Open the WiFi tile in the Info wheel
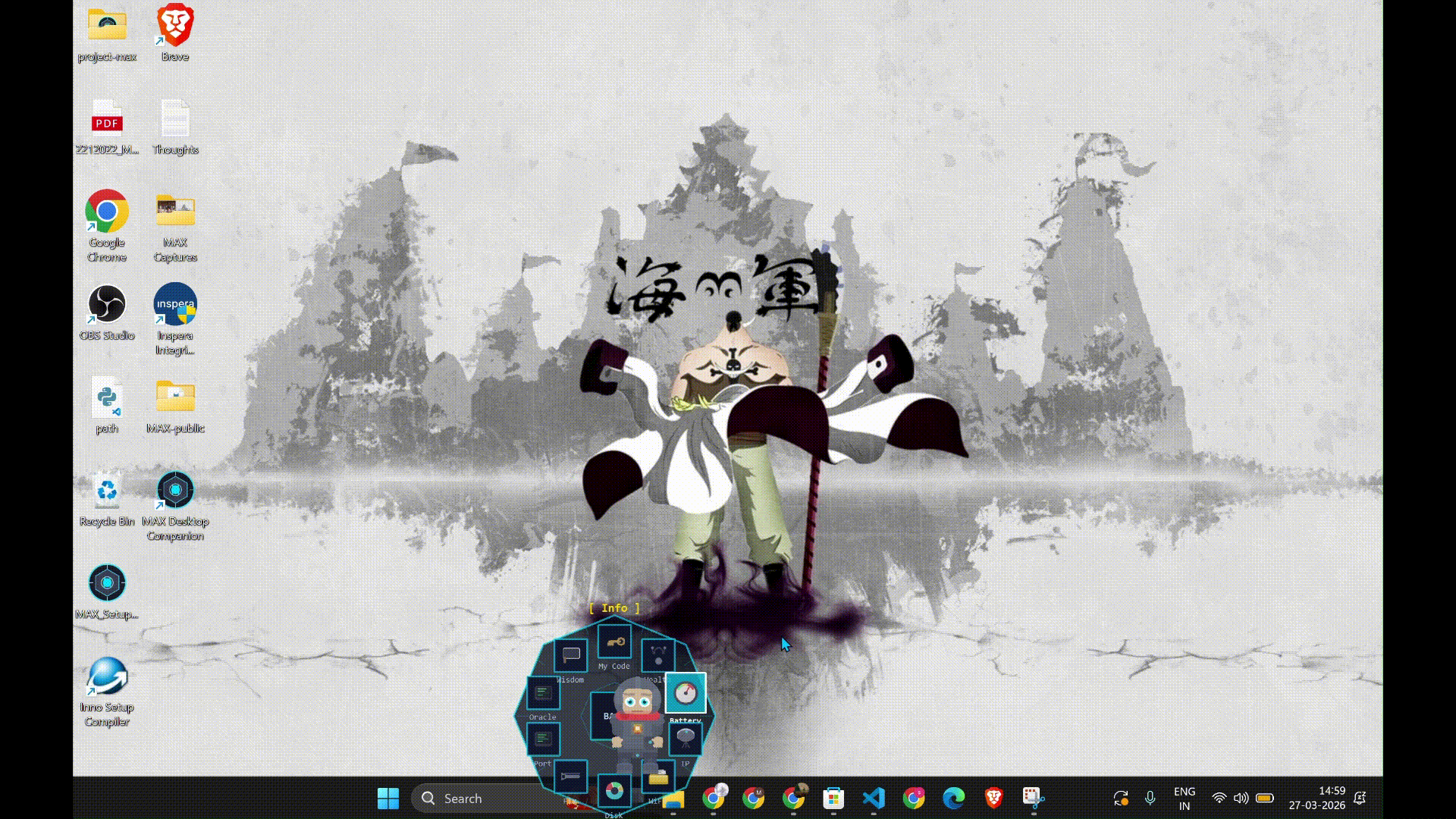The image size is (1456, 819). [x=657, y=778]
